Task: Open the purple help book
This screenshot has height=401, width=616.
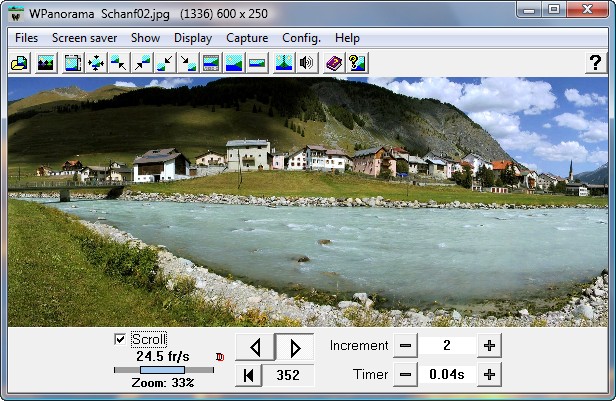Action: click(x=334, y=63)
